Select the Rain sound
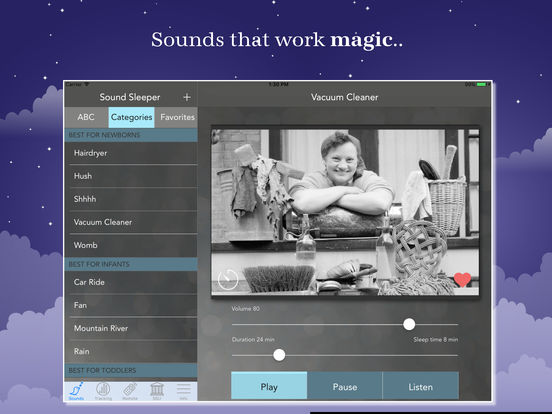This screenshot has height=414, width=552. [x=131, y=351]
